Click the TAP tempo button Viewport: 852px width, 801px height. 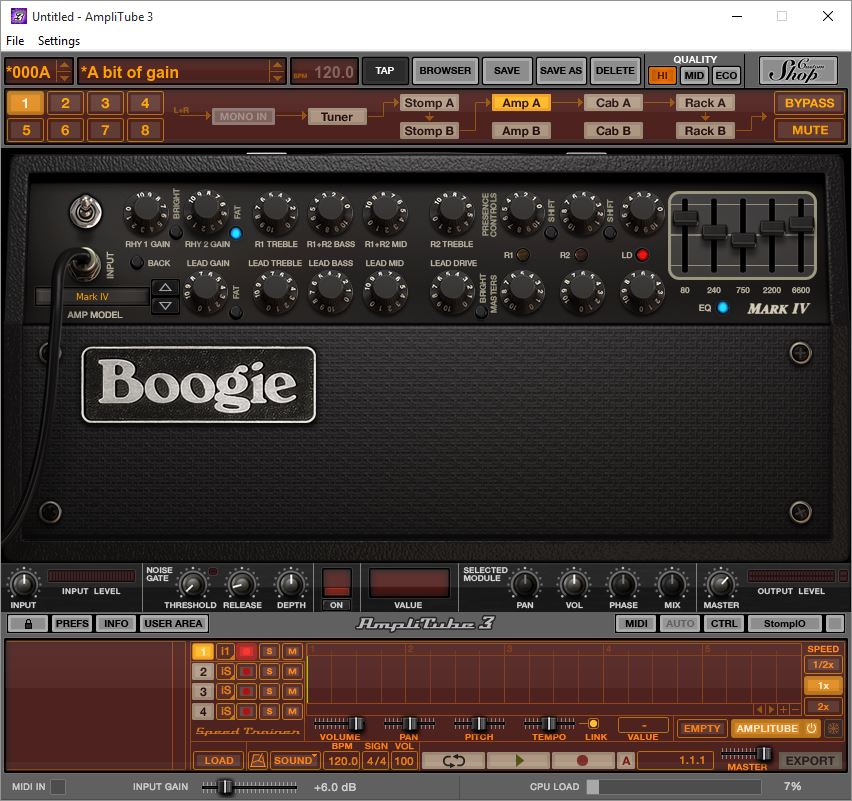[385, 71]
